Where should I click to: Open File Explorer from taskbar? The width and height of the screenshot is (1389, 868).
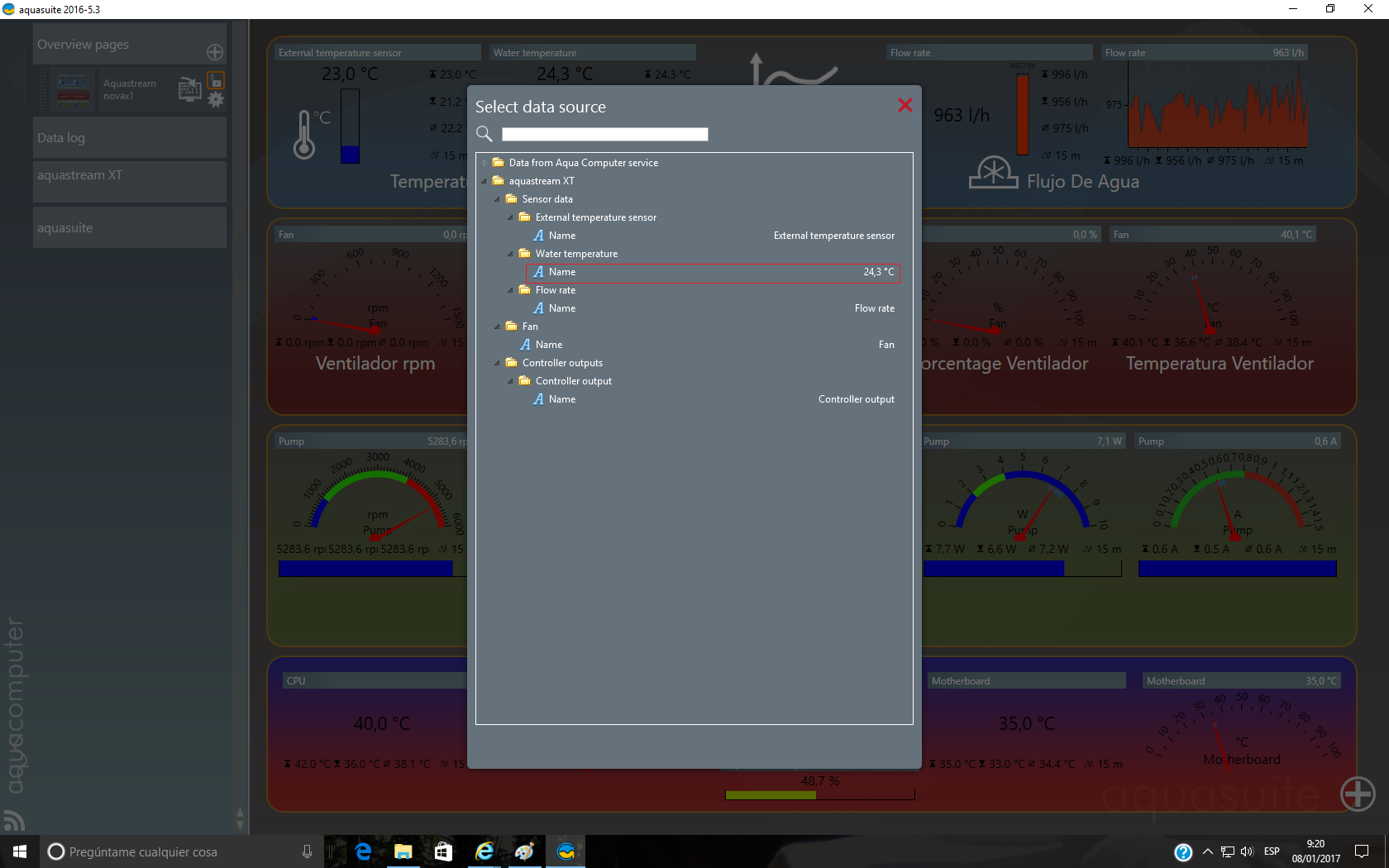(403, 851)
